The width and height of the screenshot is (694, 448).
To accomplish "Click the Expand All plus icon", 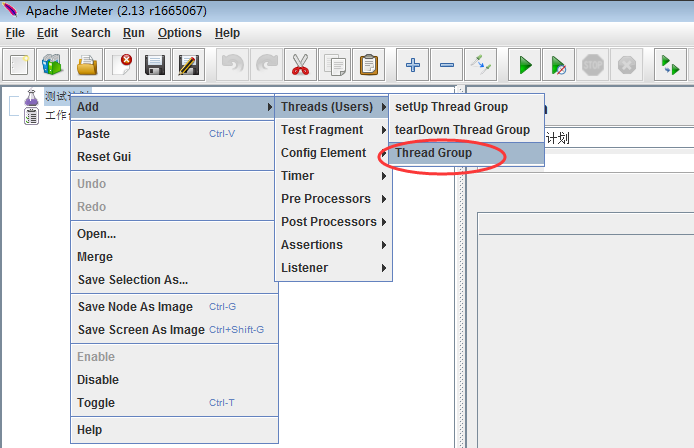I will 413,65.
